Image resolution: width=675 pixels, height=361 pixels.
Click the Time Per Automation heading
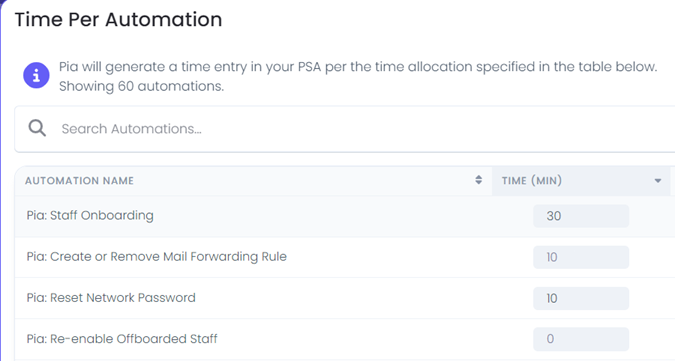click(x=118, y=20)
